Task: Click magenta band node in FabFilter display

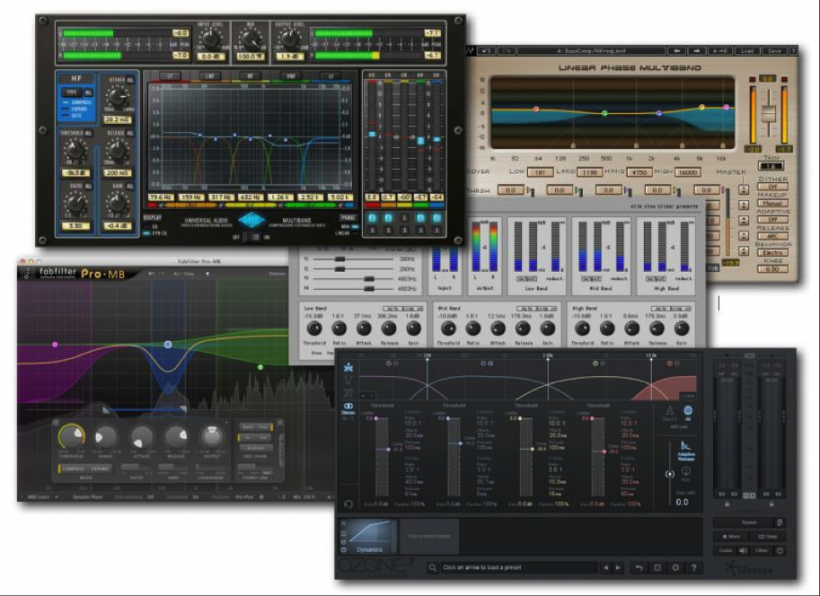Action: click(55, 345)
